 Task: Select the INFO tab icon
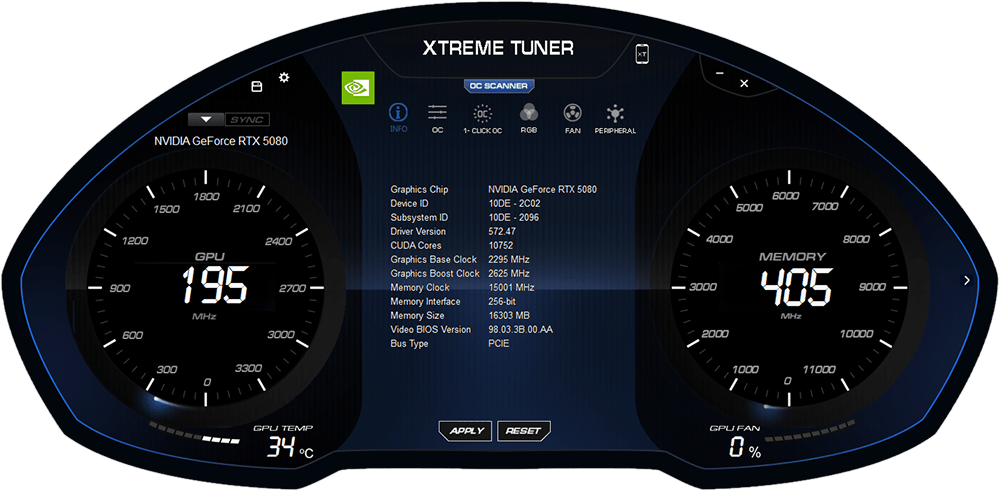pos(399,119)
